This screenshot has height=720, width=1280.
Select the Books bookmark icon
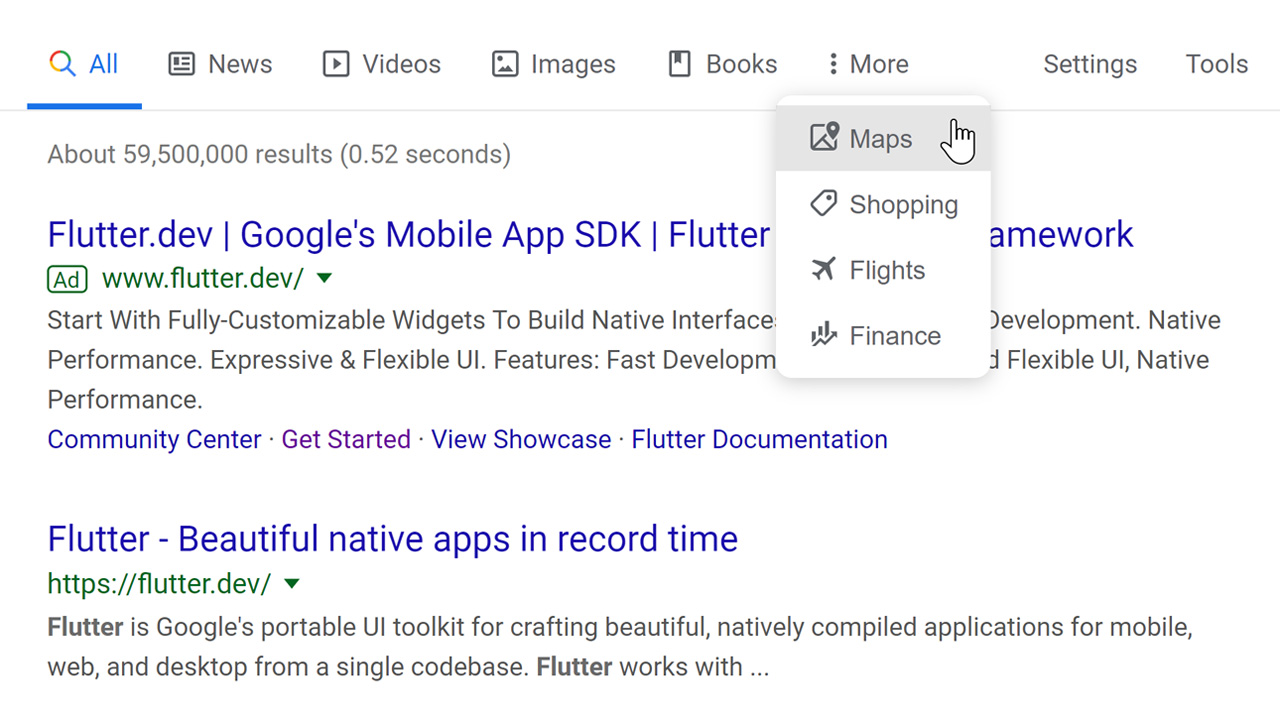[x=679, y=63]
